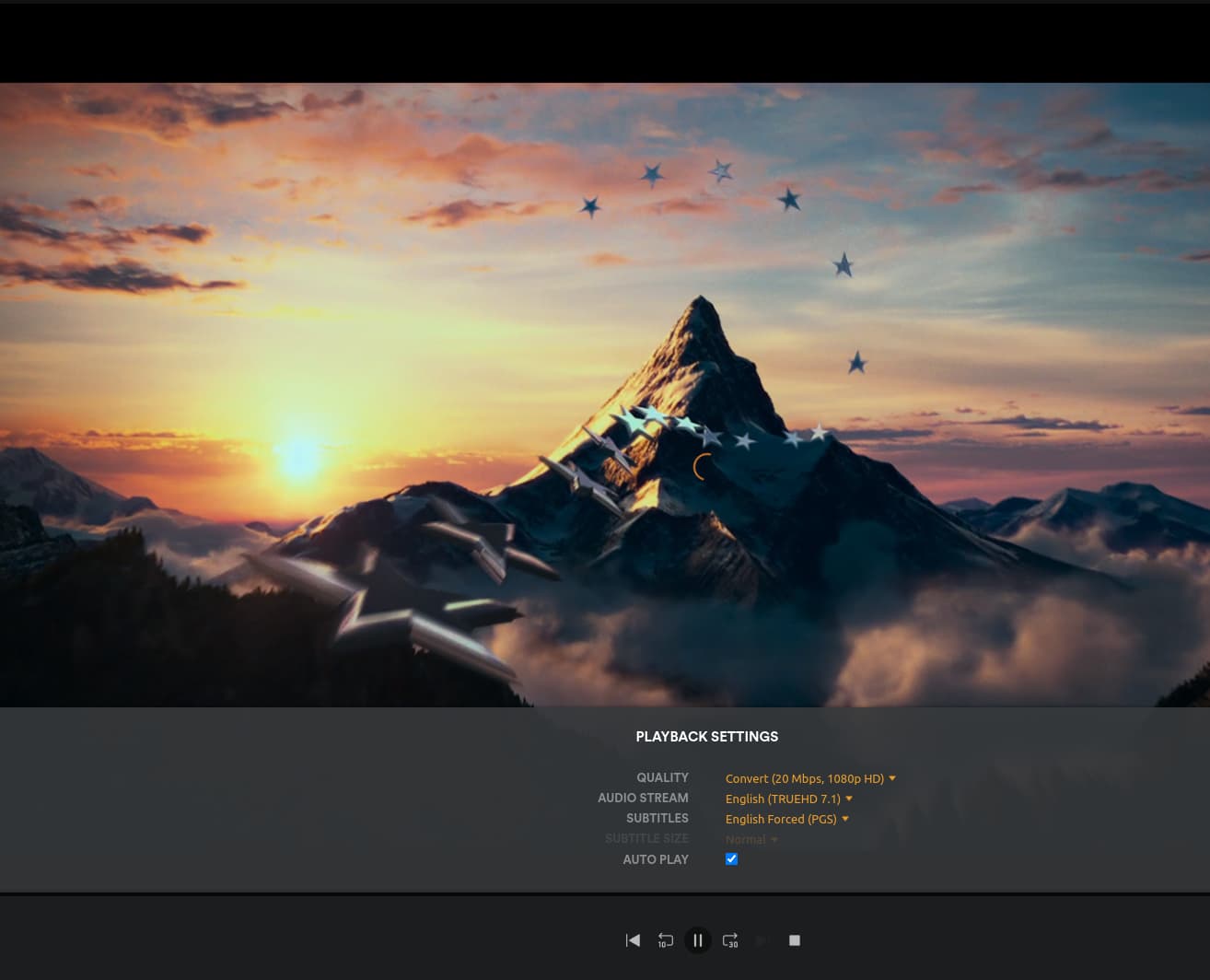
Task: Open the Subtitles dropdown English Forced (PGS)
Action: tap(787, 819)
